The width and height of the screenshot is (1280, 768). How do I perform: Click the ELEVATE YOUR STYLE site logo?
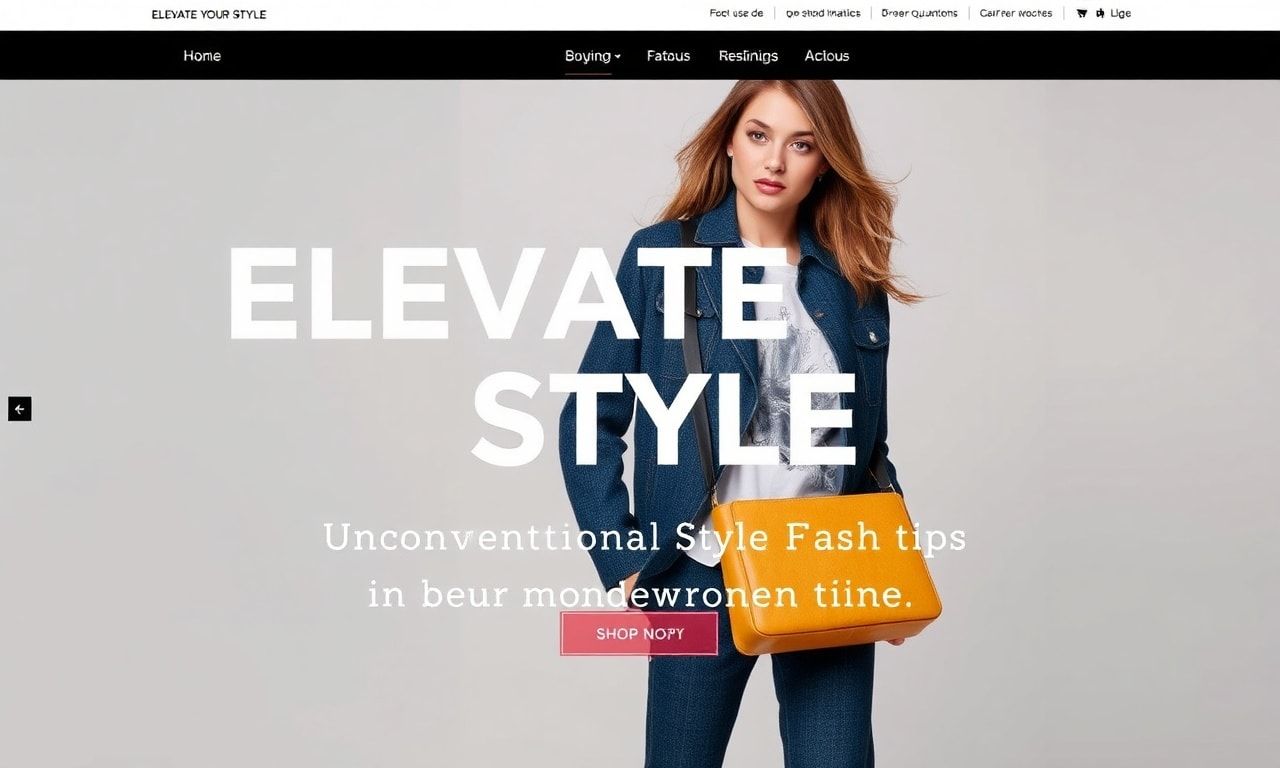pos(209,14)
